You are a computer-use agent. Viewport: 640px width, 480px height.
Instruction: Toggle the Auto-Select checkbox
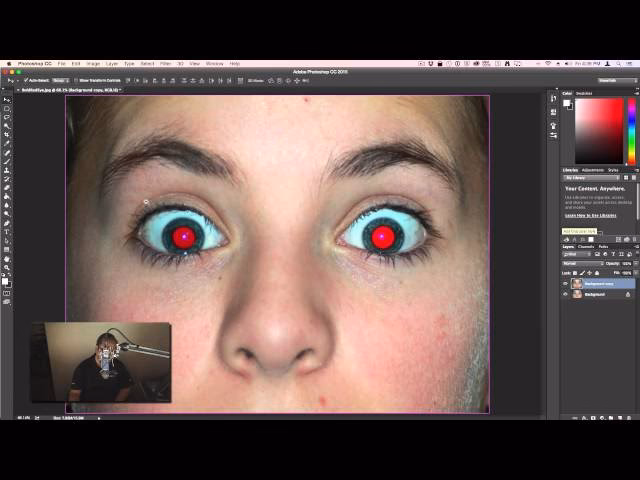(26, 80)
